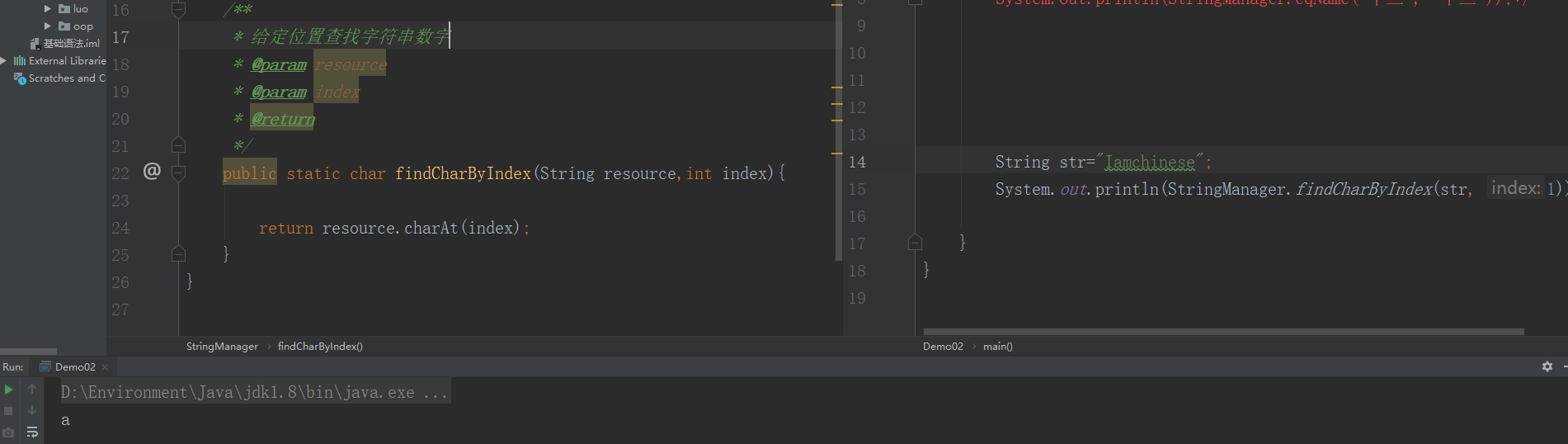This screenshot has width=1568, height=444.
Task: Select the Demo02 run tab
Action: click(74, 367)
